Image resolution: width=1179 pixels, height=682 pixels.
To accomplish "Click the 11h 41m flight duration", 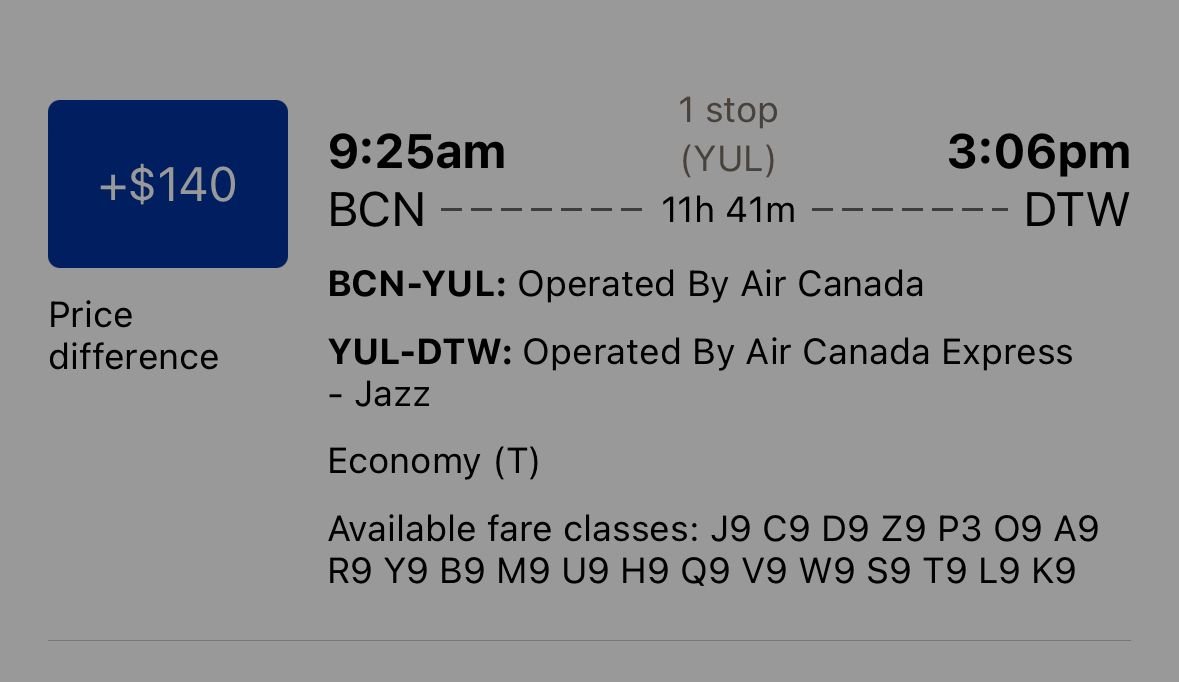I will [x=728, y=211].
